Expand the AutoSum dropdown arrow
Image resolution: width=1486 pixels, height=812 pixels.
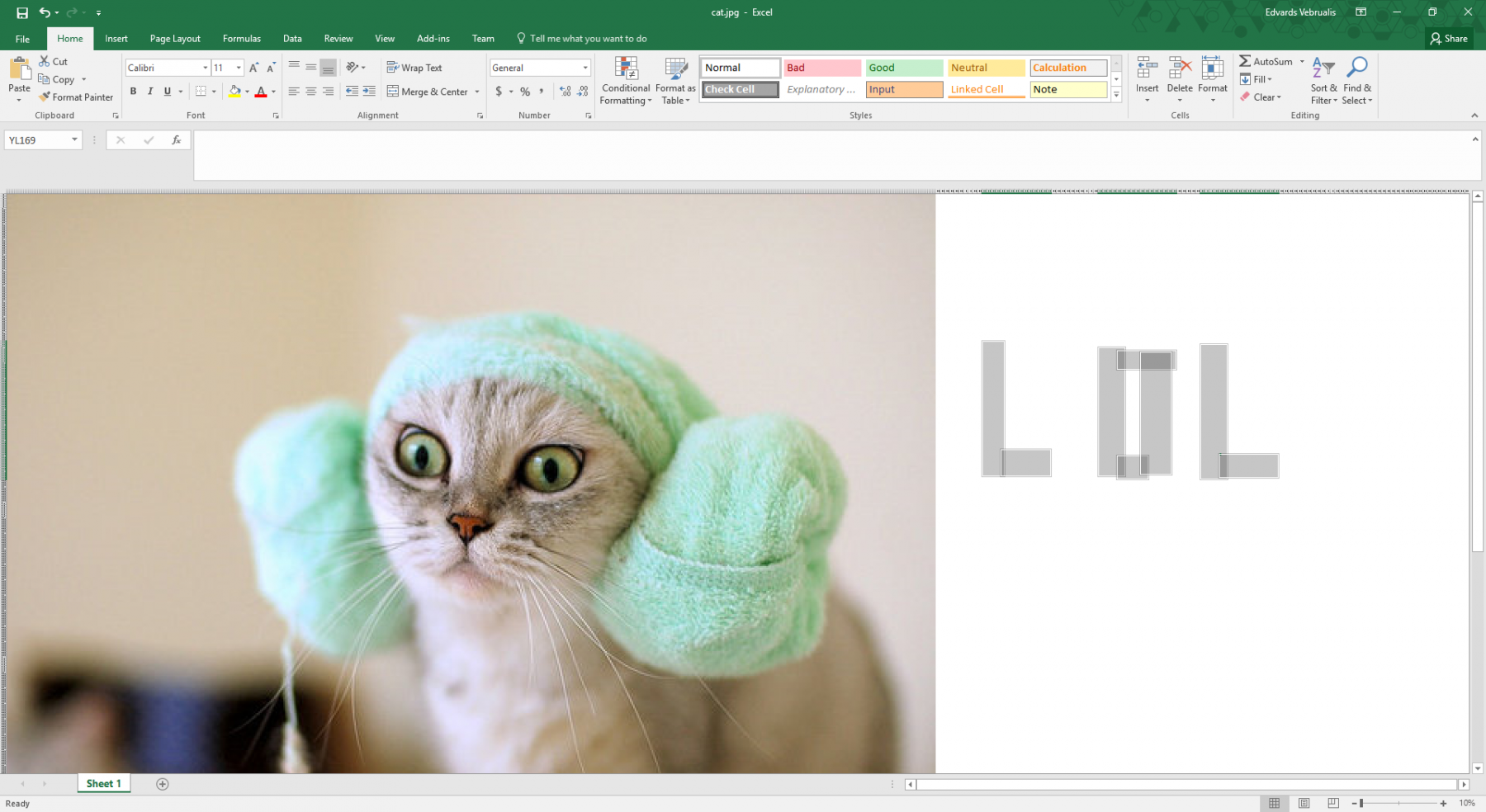[x=1302, y=61]
